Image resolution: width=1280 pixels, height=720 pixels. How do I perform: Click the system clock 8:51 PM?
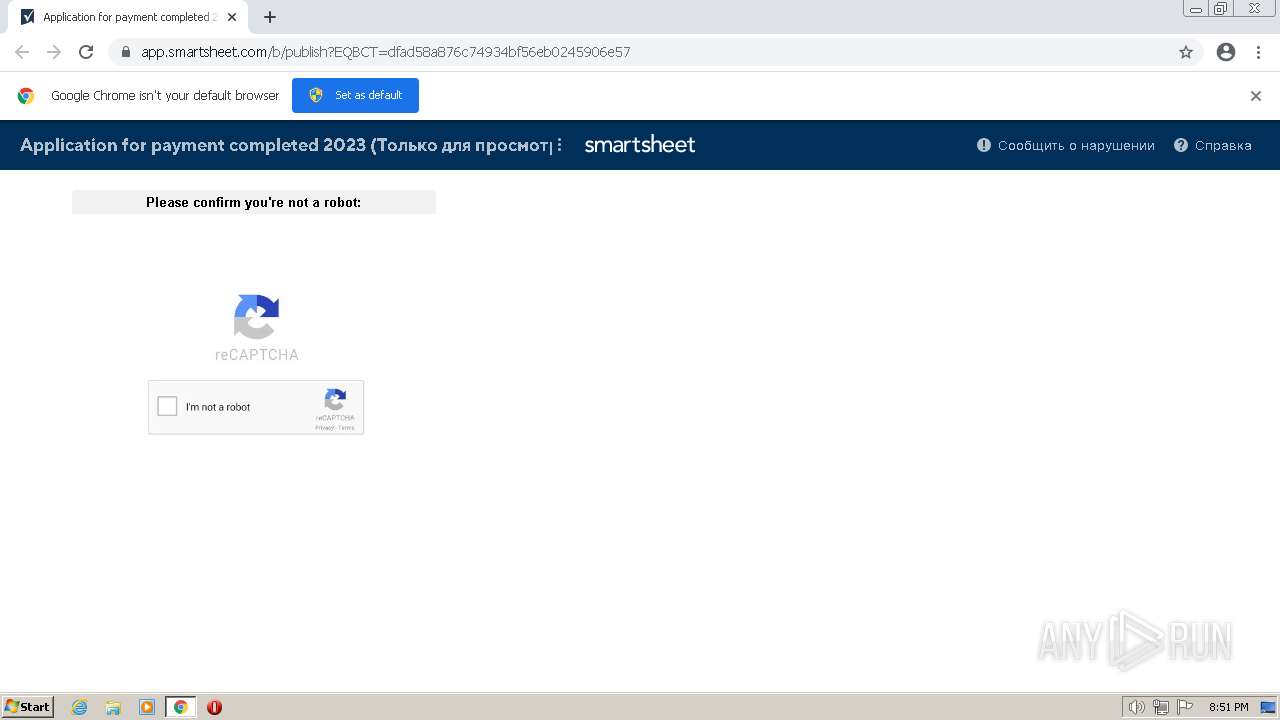click(x=1228, y=707)
